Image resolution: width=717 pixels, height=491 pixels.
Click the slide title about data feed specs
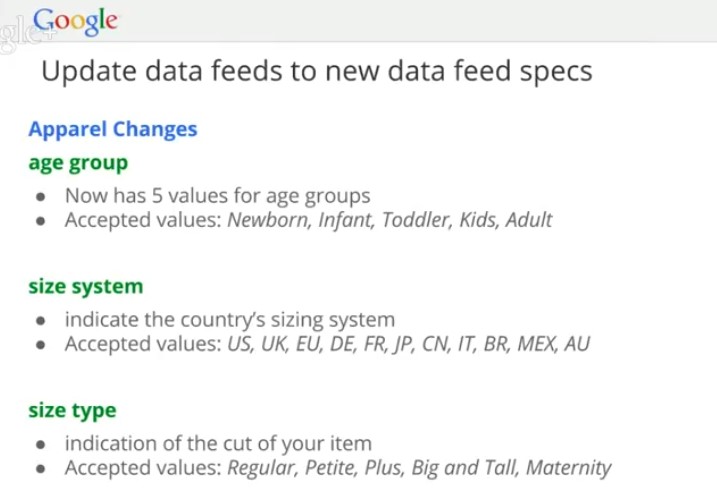pyautogui.click(x=316, y=71)
